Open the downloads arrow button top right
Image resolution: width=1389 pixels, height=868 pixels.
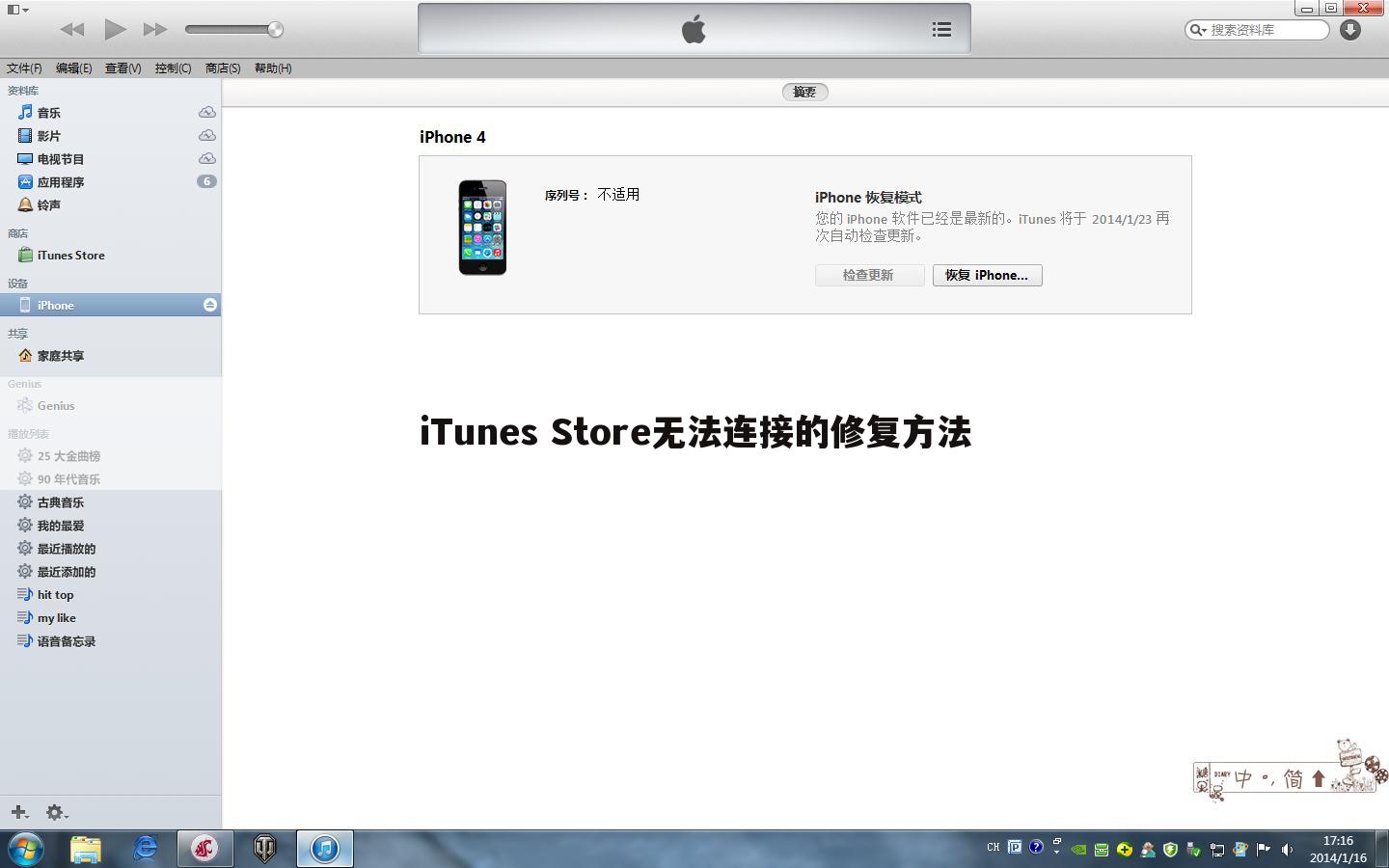click(x=1349, y=30)
